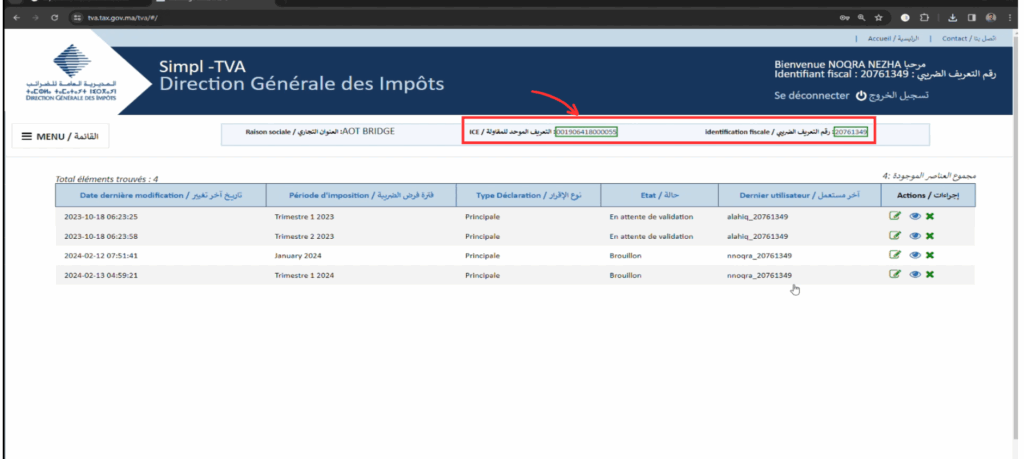Click the AOT BRIDGE raison sociale

point(368,131)
